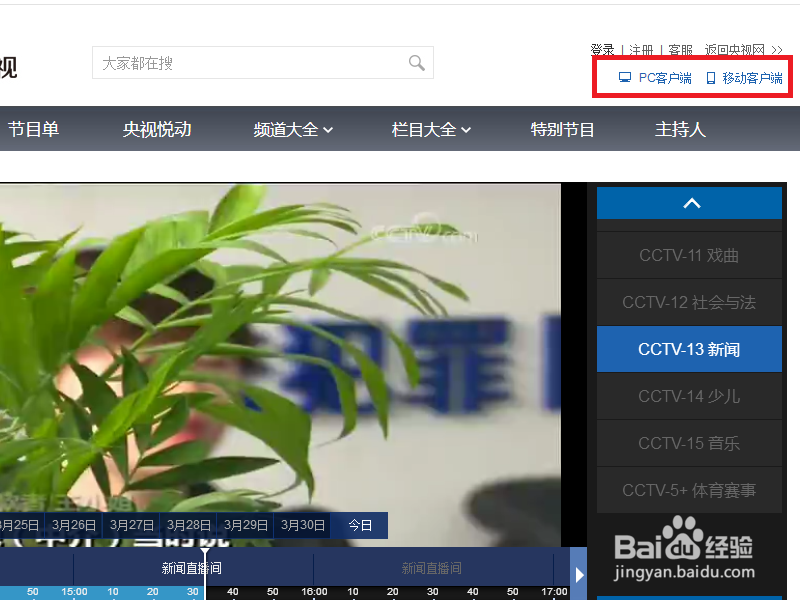Click the 17:00 mark on timeline
The width and height of the screenshot is (800, 600).
[555, 592]
